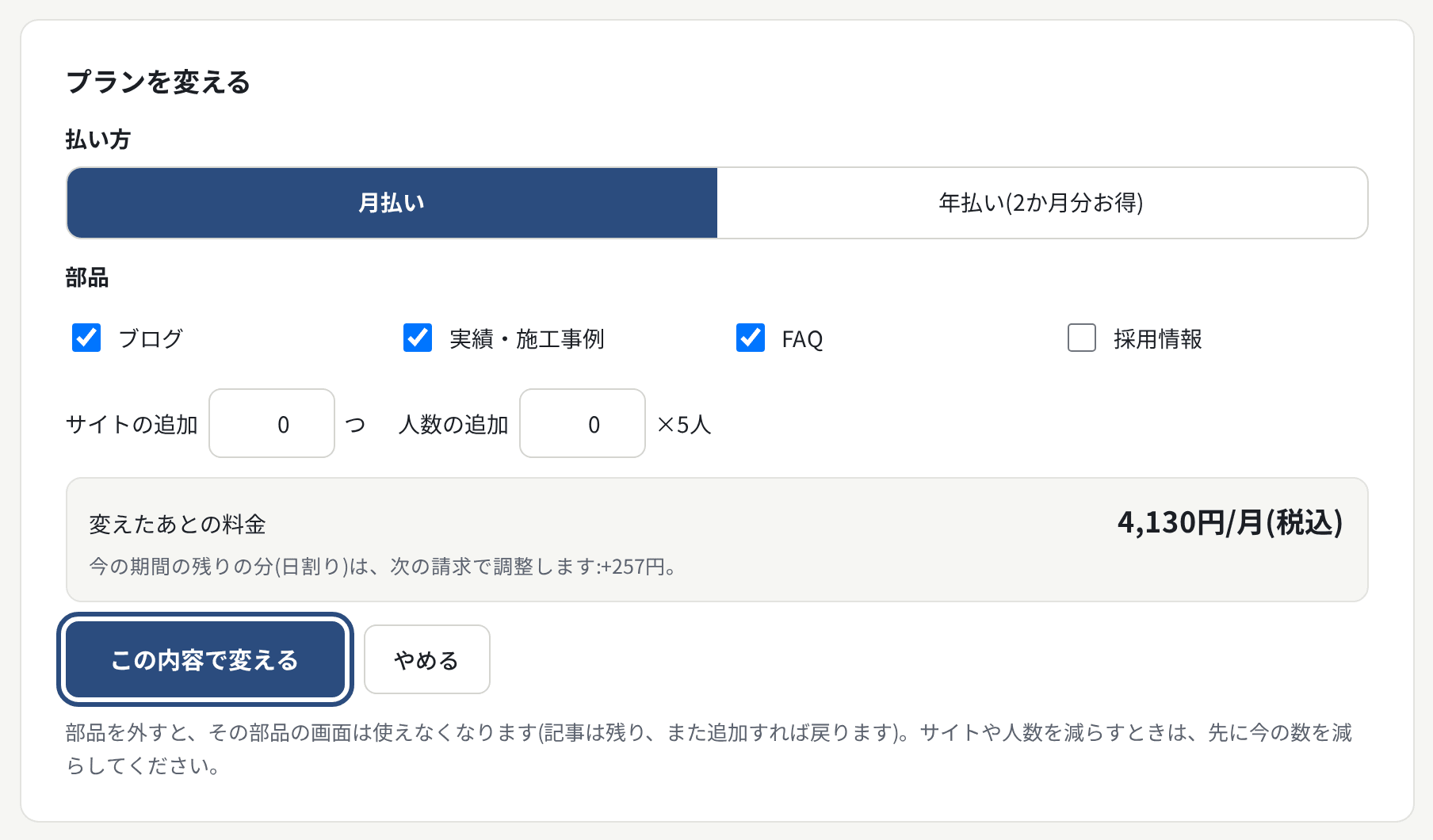The width and height of the screenshot is (1433, 840).
Task: Switch to 年払い(2か月分お得) payment
Action: [1042, 203]
